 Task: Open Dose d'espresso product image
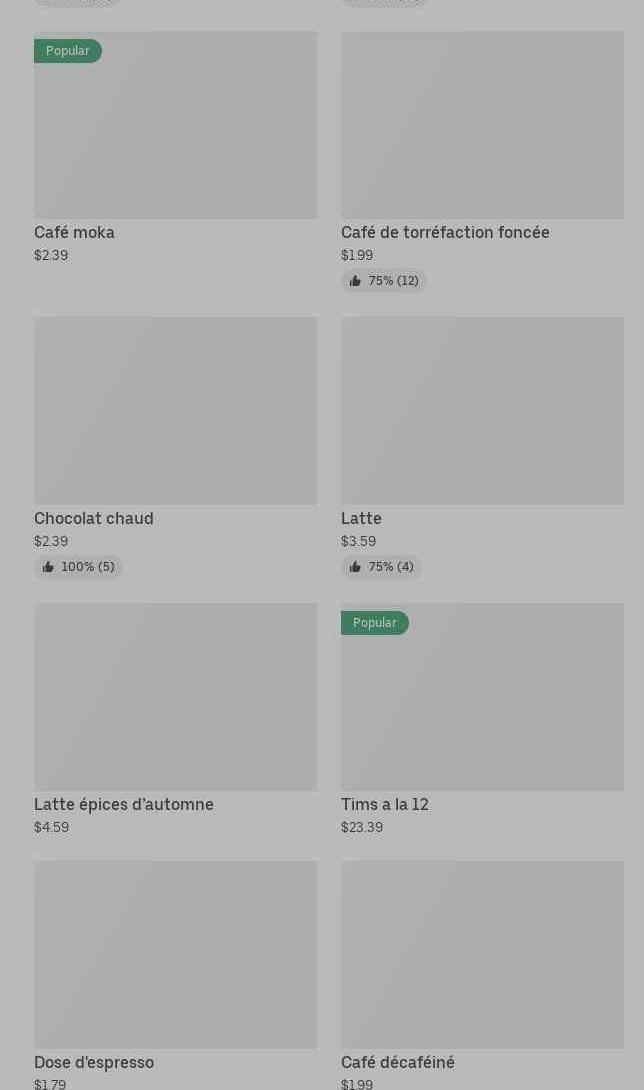(x=175, y=955)
